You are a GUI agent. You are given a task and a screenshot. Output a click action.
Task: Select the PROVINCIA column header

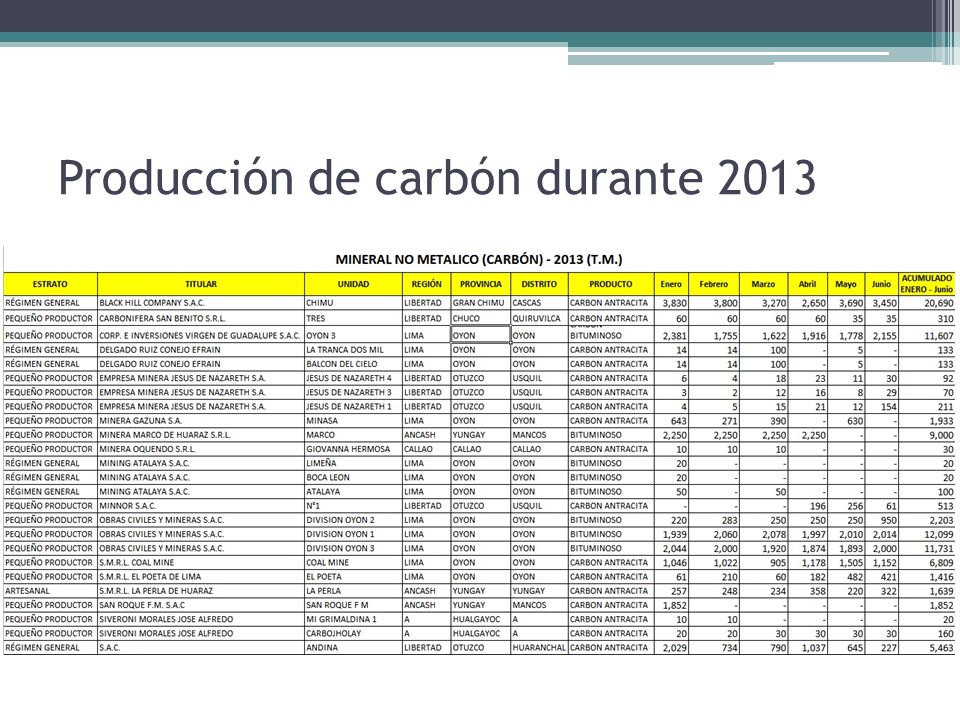481,284
